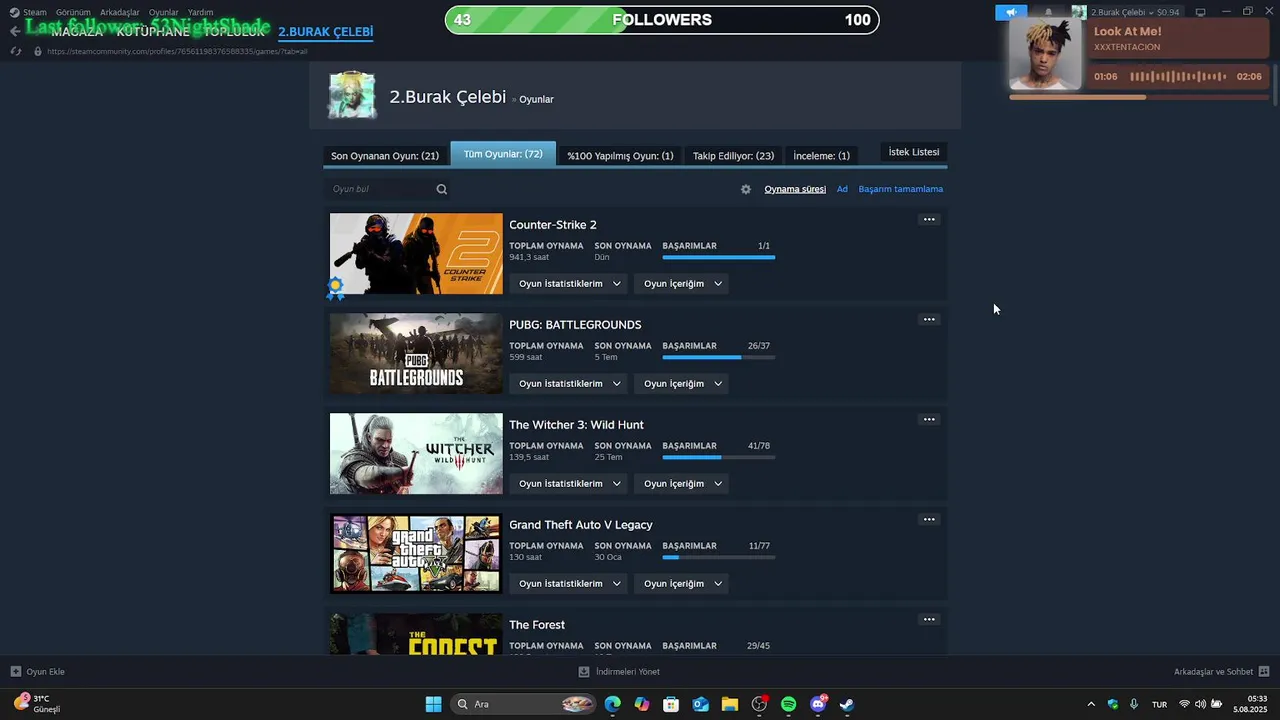Sort games by Başarım tamamlama
This screenshot has height=720, width=1280.
coord(900,189)
